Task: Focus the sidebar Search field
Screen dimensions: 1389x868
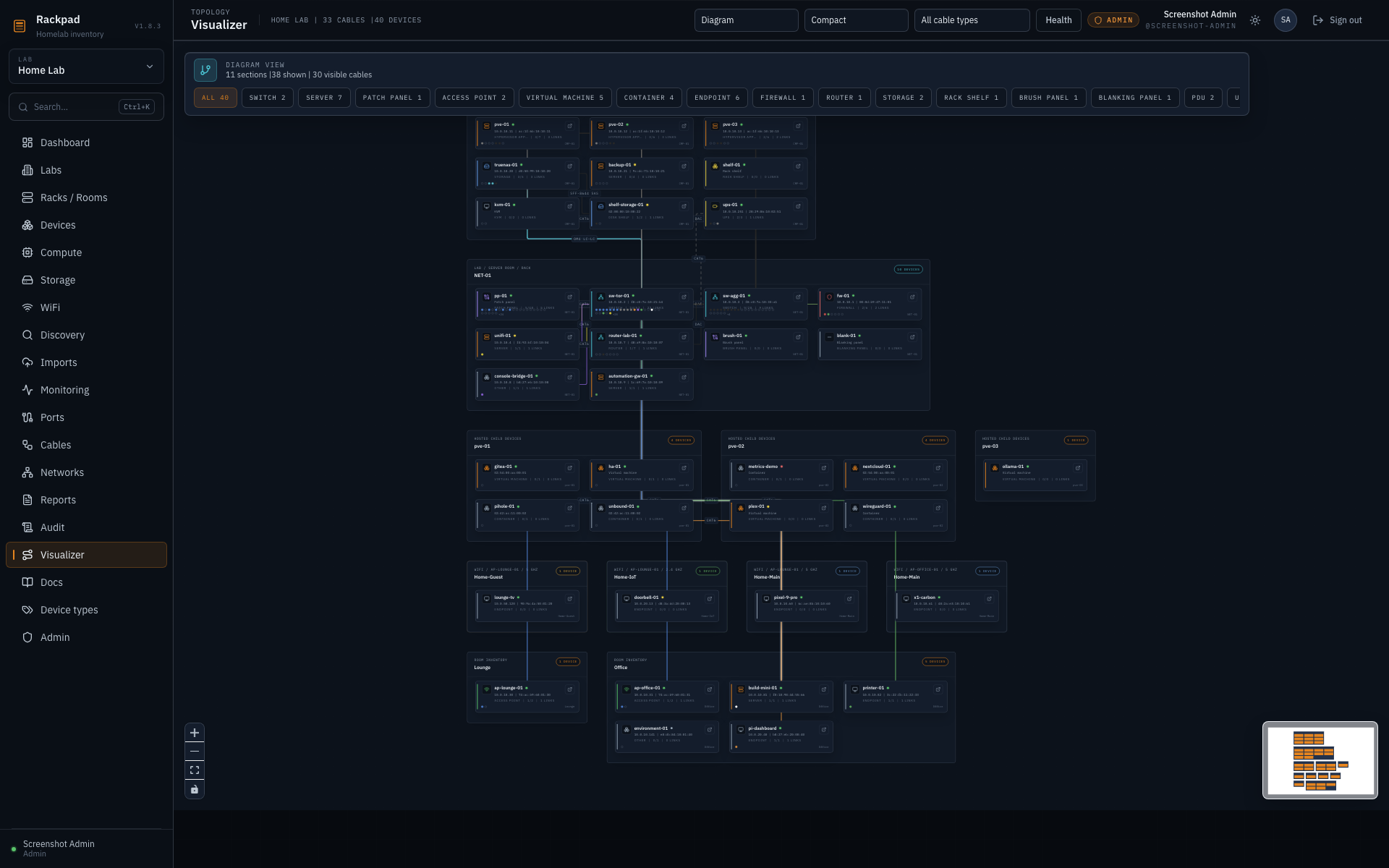Action: click(86, 107)
